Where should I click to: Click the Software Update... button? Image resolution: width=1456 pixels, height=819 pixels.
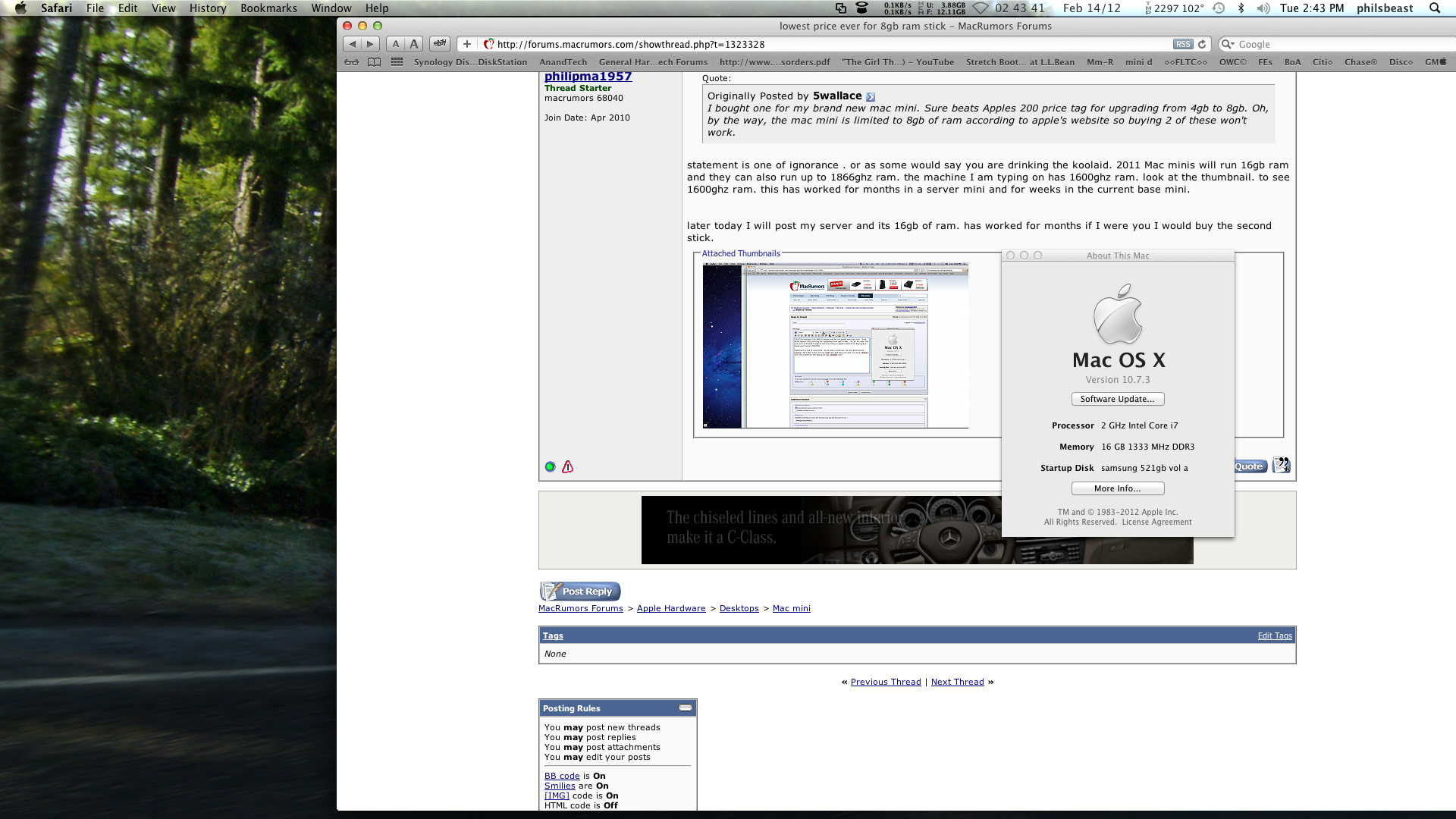[x=1117, y=399]
